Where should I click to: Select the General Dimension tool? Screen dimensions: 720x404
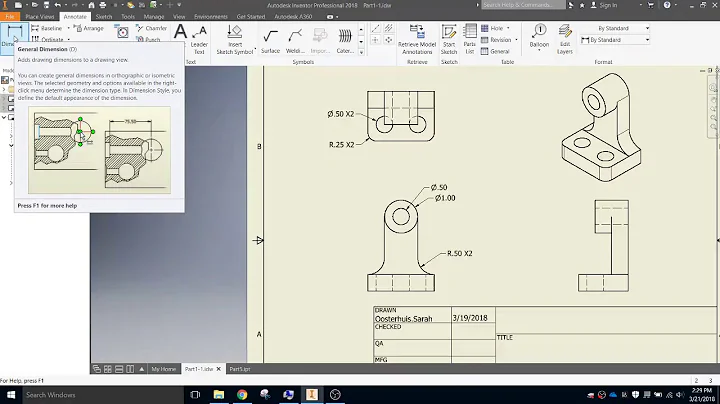14,36
